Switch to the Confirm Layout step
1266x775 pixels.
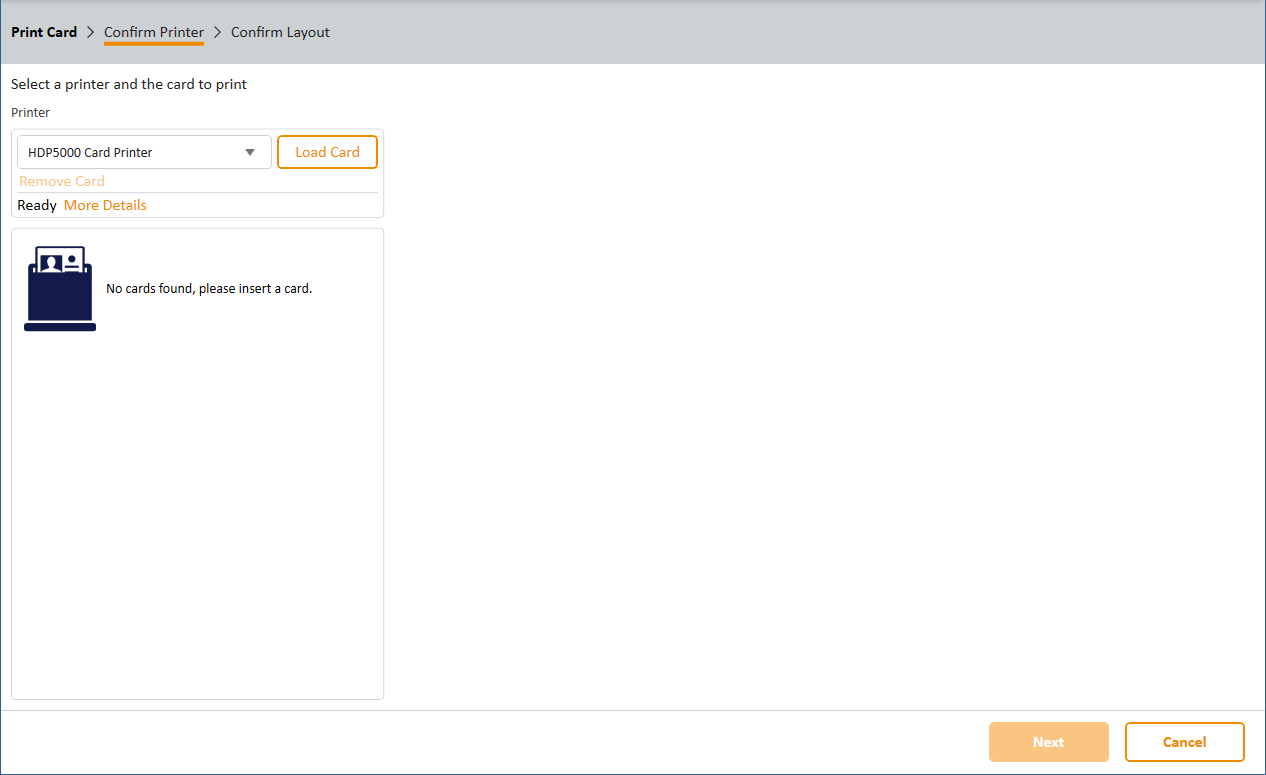pyautogui.click(x=280, y=32)
